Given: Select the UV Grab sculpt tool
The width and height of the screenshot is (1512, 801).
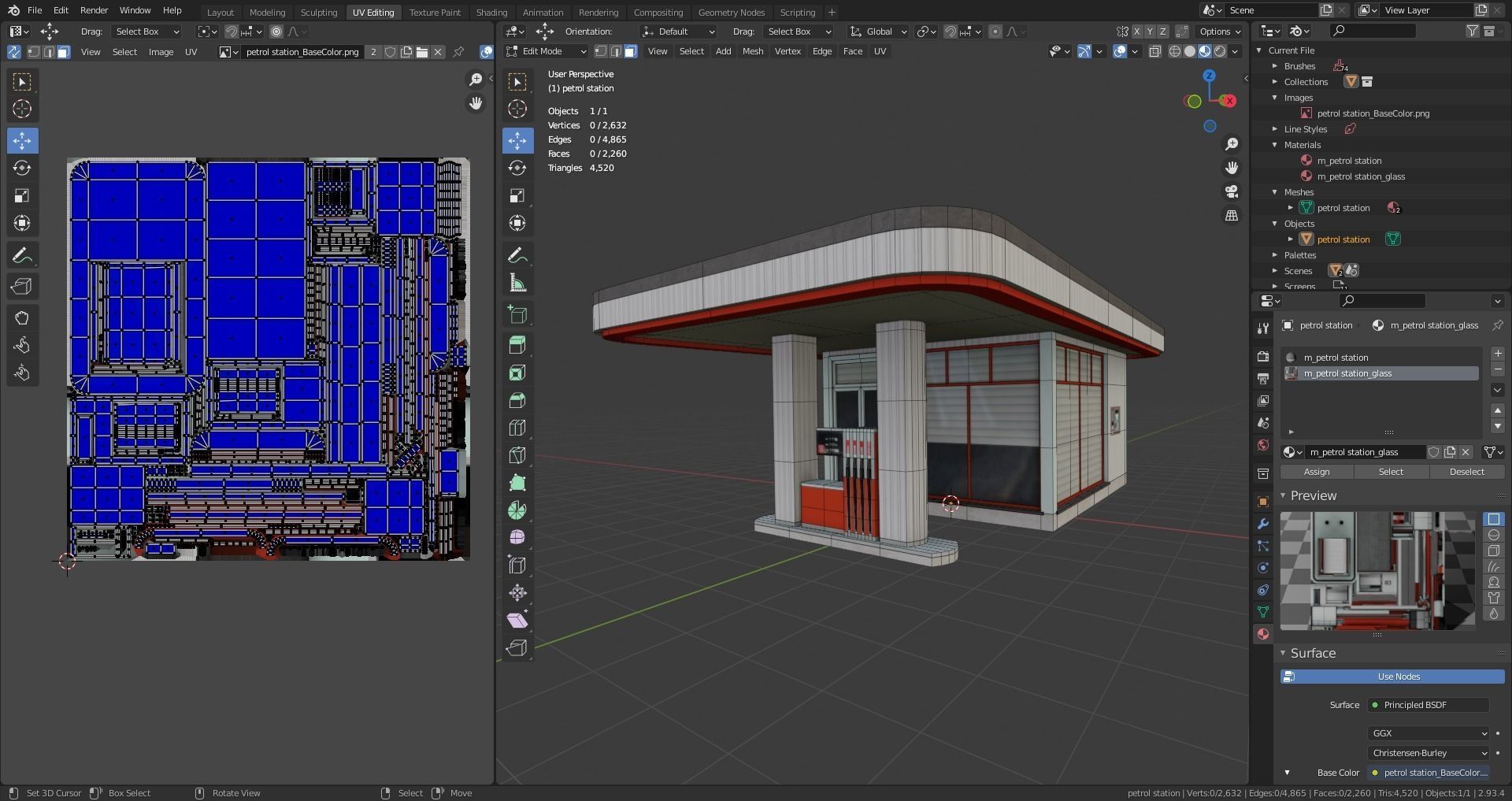Looking at the screenshot, I should pos(22,318).
